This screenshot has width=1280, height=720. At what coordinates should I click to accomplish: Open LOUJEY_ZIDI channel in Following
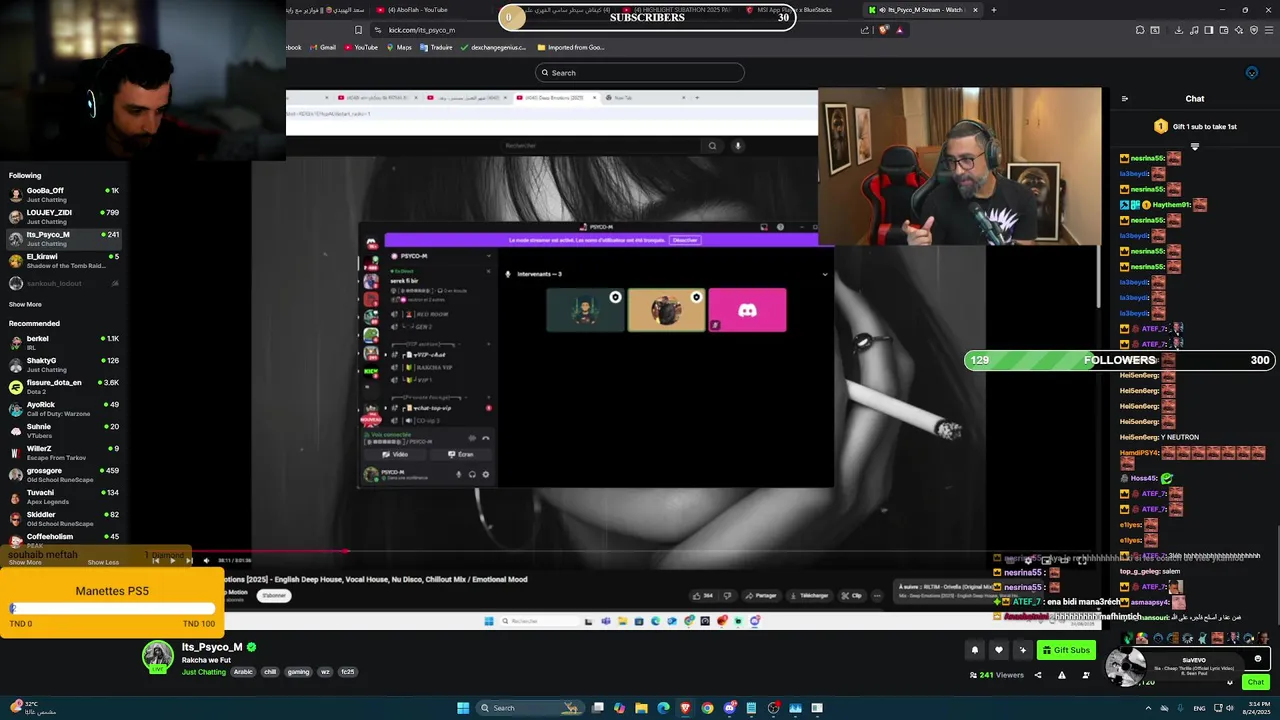pyautogui.click(x=63, y=216)
